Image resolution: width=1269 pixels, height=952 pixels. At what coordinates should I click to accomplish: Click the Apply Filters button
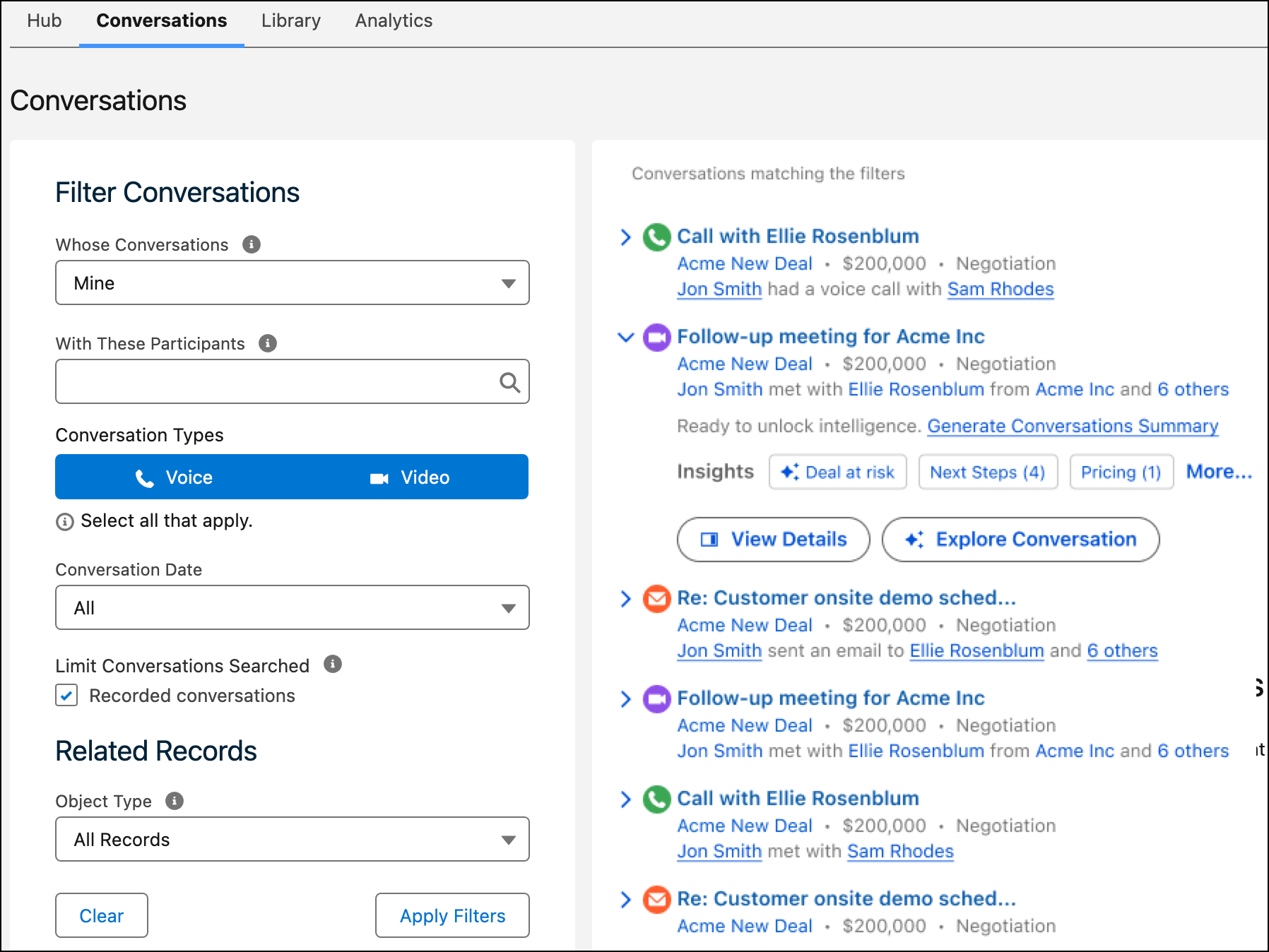[452, 915]
